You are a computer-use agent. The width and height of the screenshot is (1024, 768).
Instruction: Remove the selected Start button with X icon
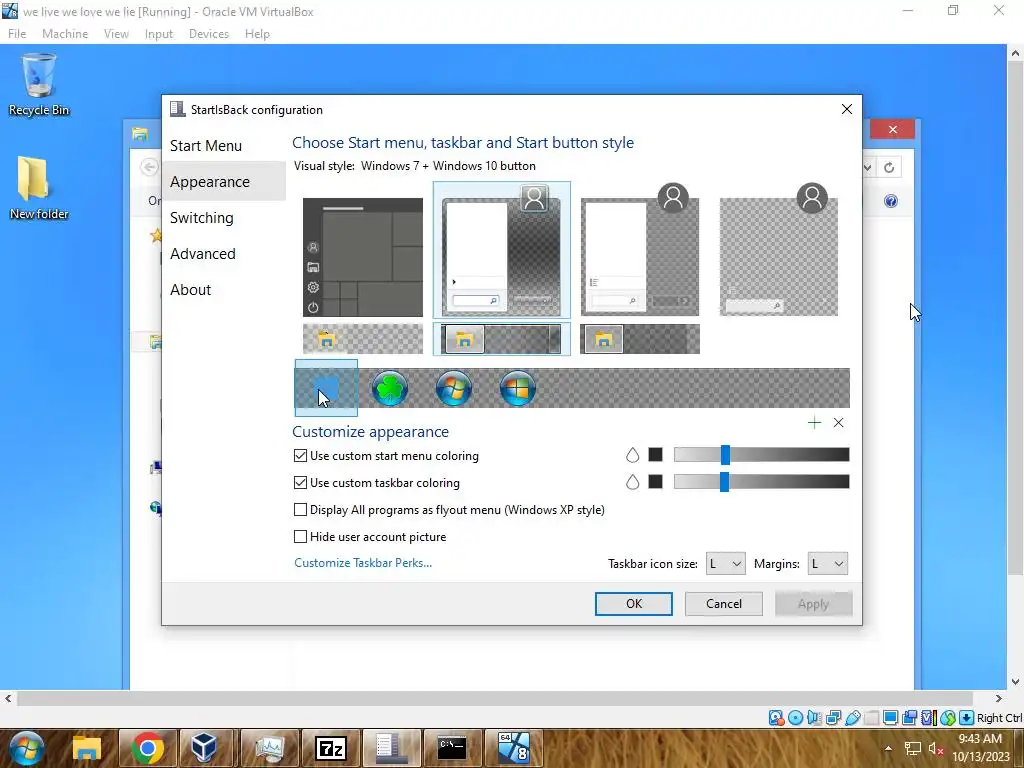(839, 423)
